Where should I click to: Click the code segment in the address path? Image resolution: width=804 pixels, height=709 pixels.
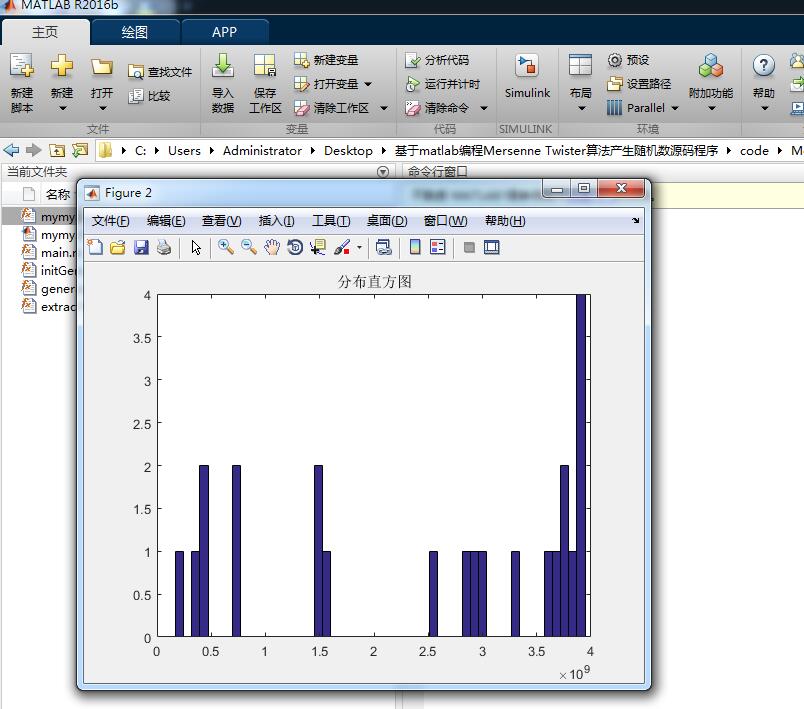point(754,151)
